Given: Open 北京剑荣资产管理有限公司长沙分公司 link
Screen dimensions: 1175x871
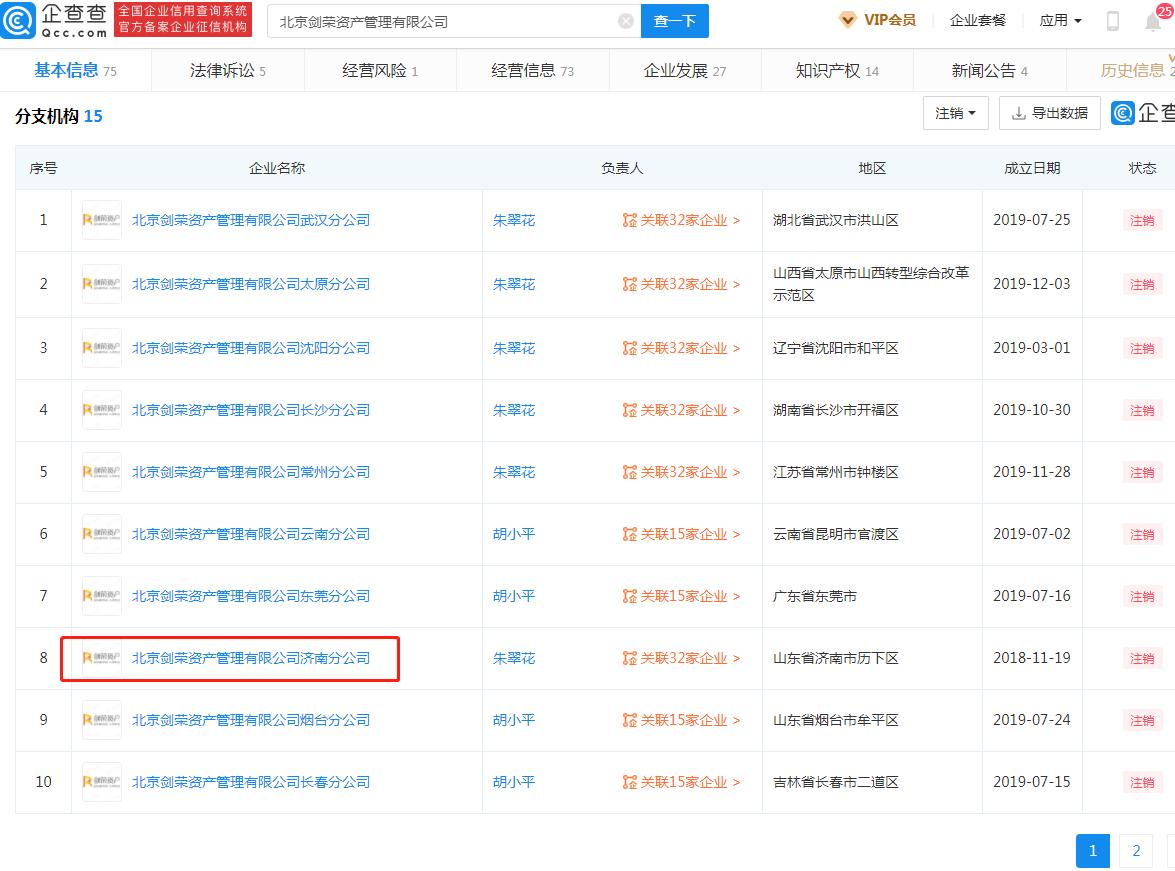Looking at the screenshot, I should pyautogui.click(x=251, y=410).
